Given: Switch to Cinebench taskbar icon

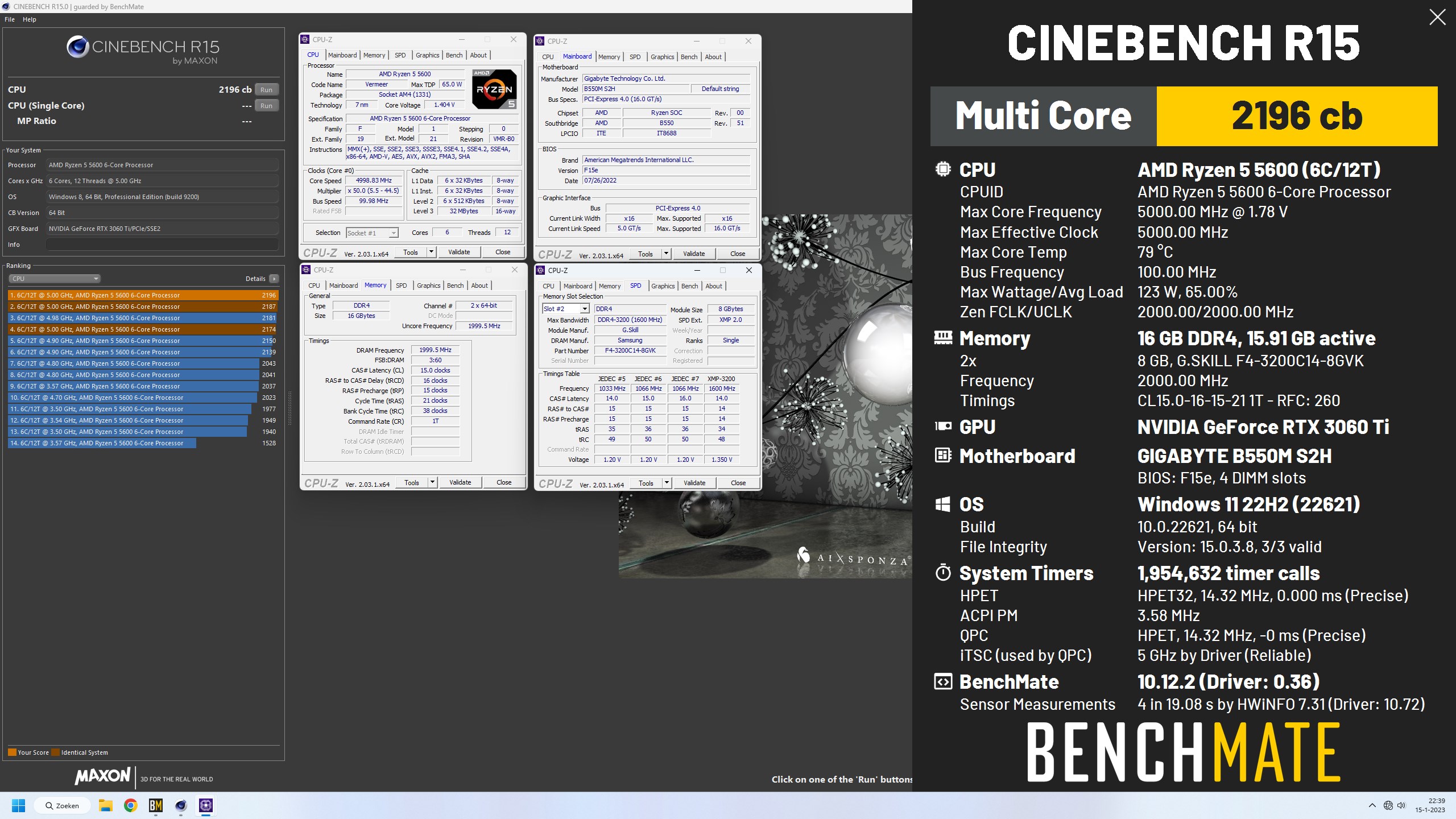Looking at the screenshot, I should (181, 805).
